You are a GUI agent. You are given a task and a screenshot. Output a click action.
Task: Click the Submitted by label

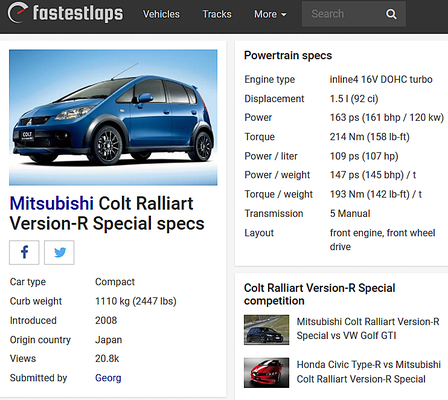click(38, 378)
